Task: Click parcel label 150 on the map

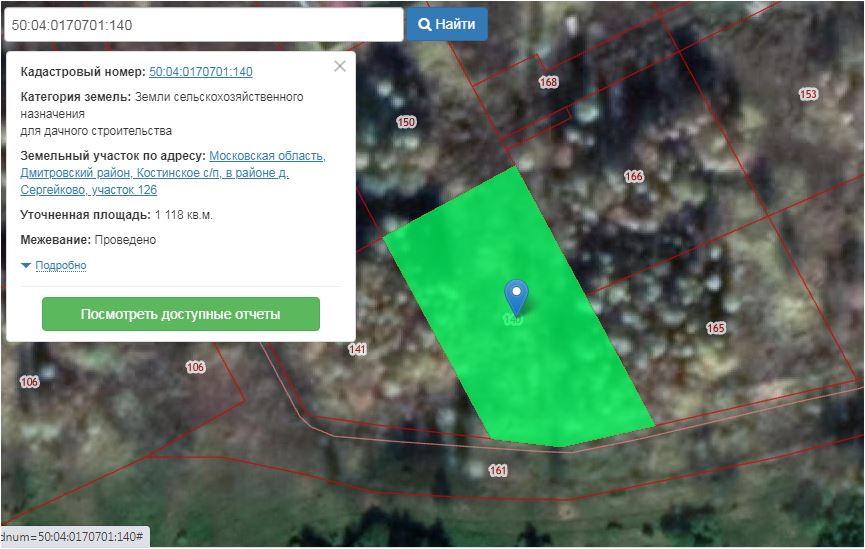Action: click(405, 122)
